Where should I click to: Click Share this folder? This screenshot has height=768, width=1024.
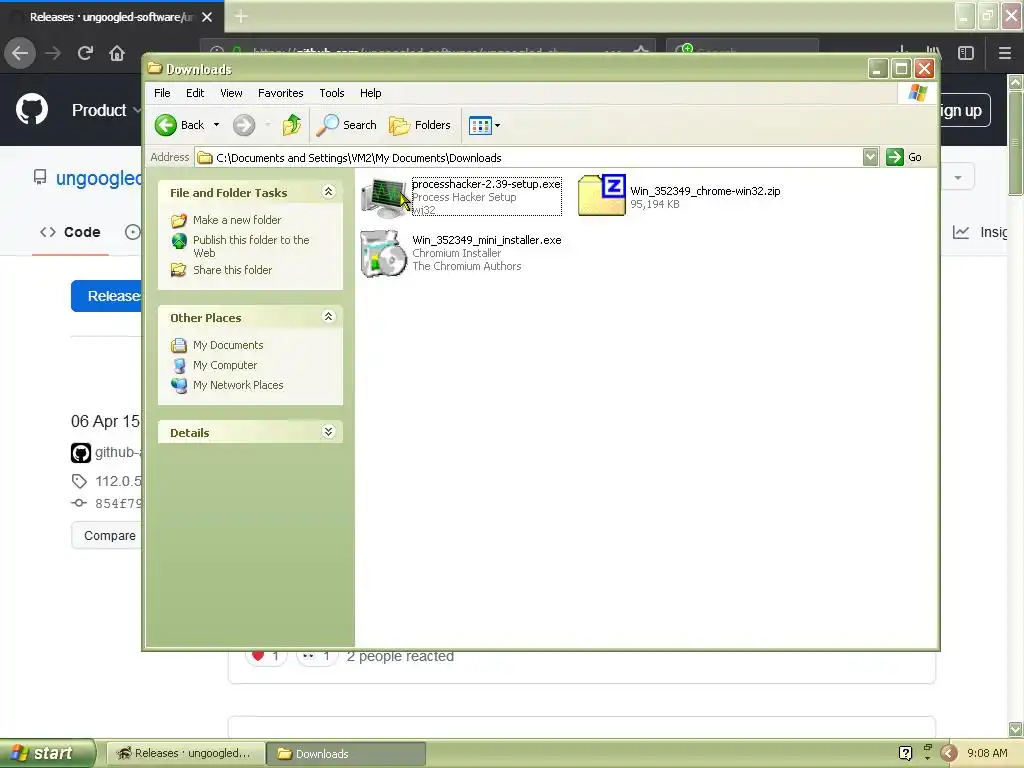[x=232, y=270]
